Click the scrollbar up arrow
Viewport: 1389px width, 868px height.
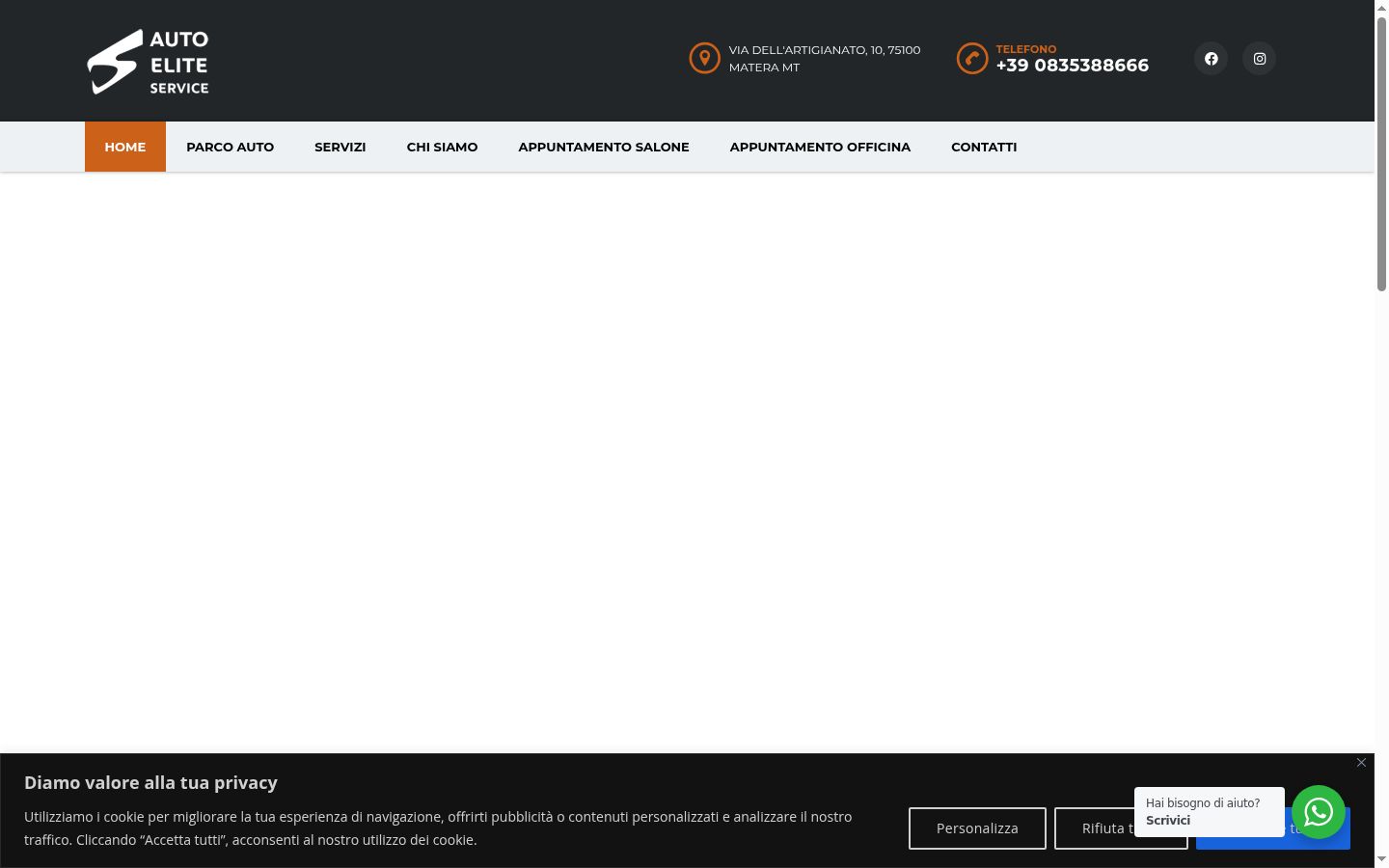pyautogui.click(x=1381, y=7)
